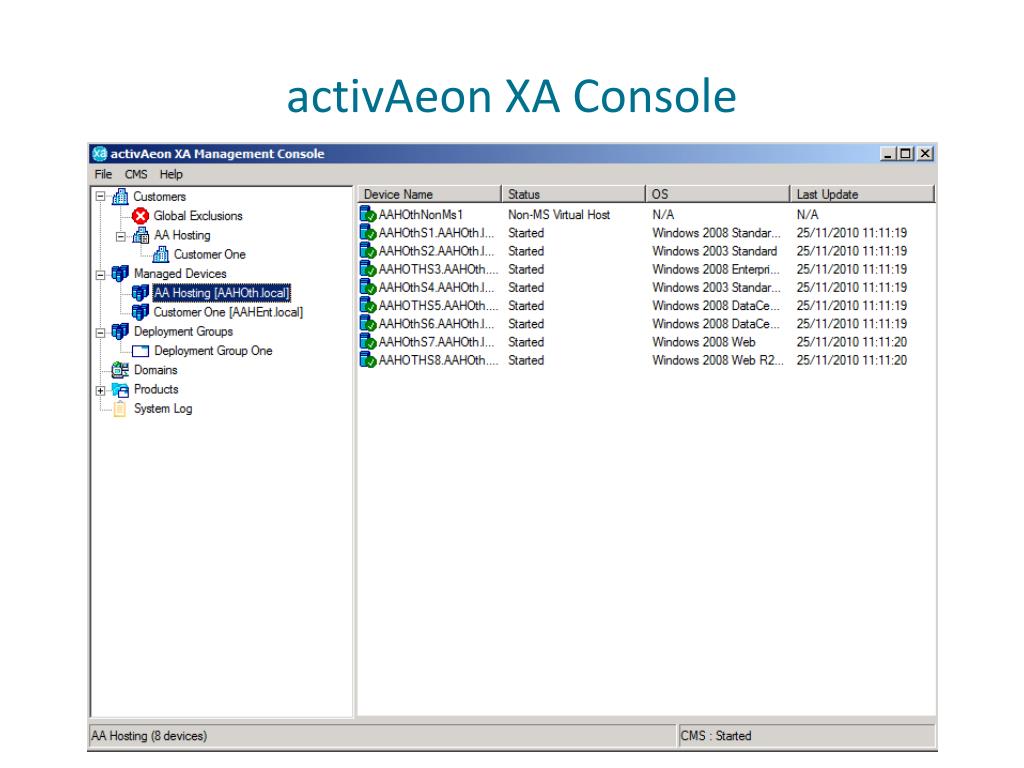Select the AAHOthNonMs1 device name

(421, 214)
